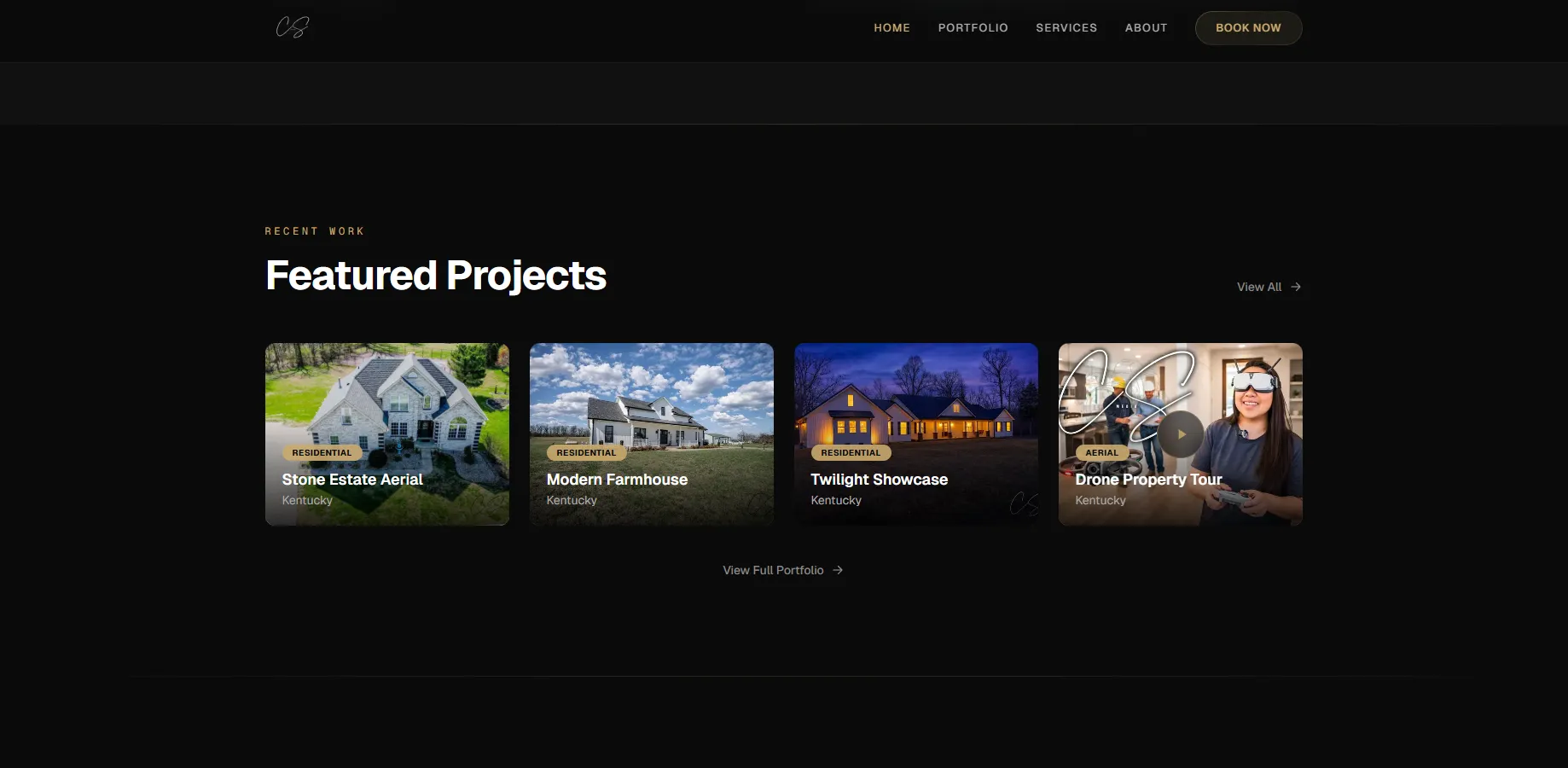The height and width of the screenshot is (768, 1568).
Task: Open the ABOUT navigation item
Action: click(1146, 27)
